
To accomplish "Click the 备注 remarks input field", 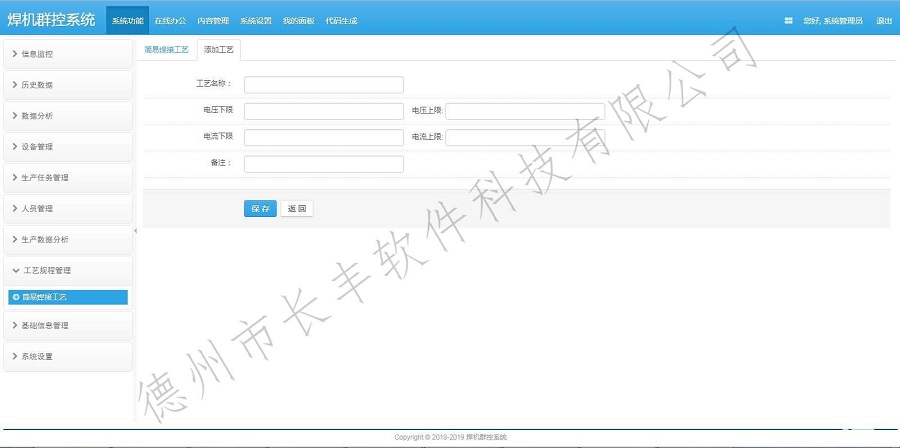I will [323, 164].
